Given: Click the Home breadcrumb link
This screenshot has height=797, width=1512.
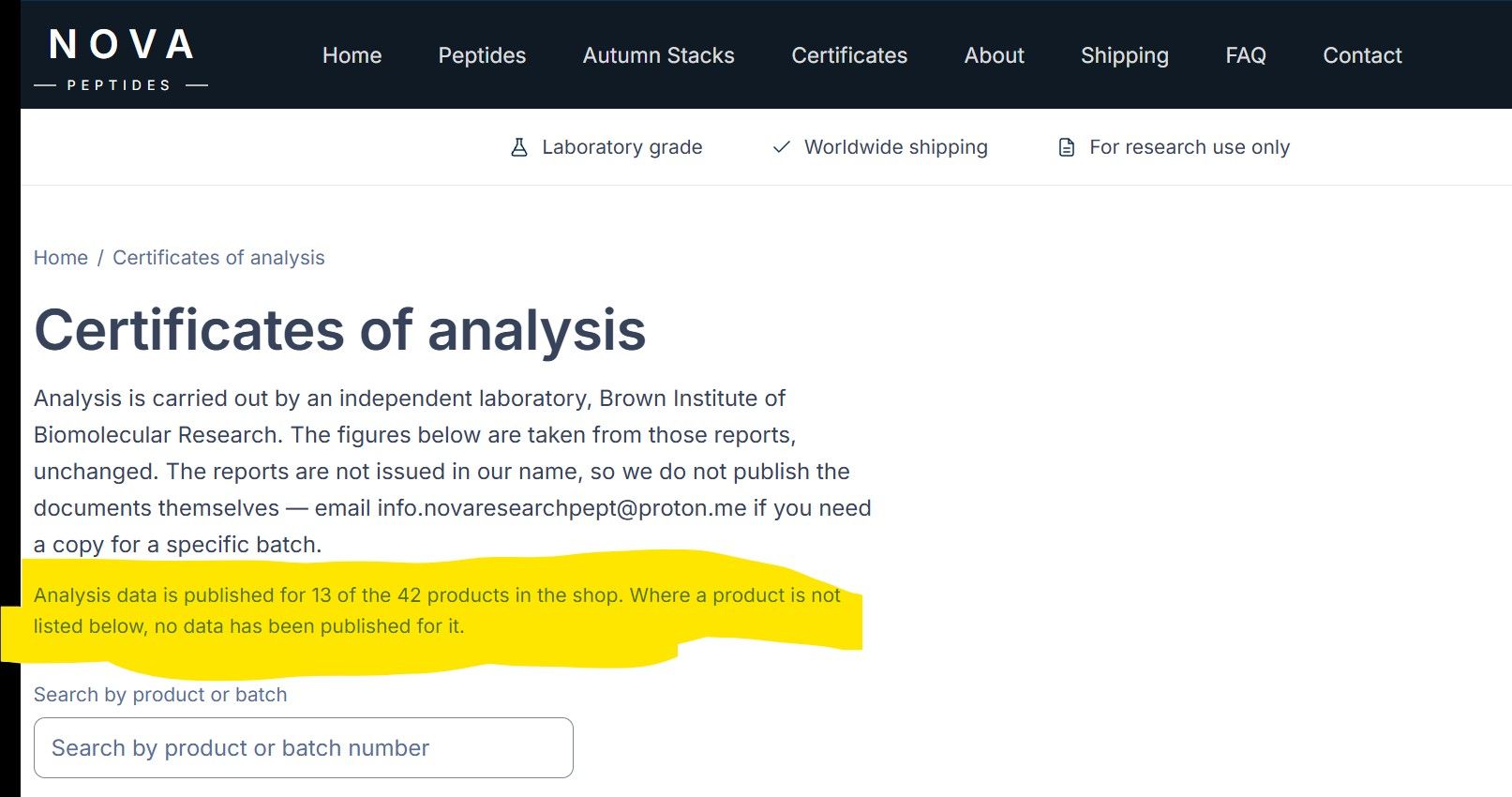Looking at the screenshot, I should [x=61, y=258].
